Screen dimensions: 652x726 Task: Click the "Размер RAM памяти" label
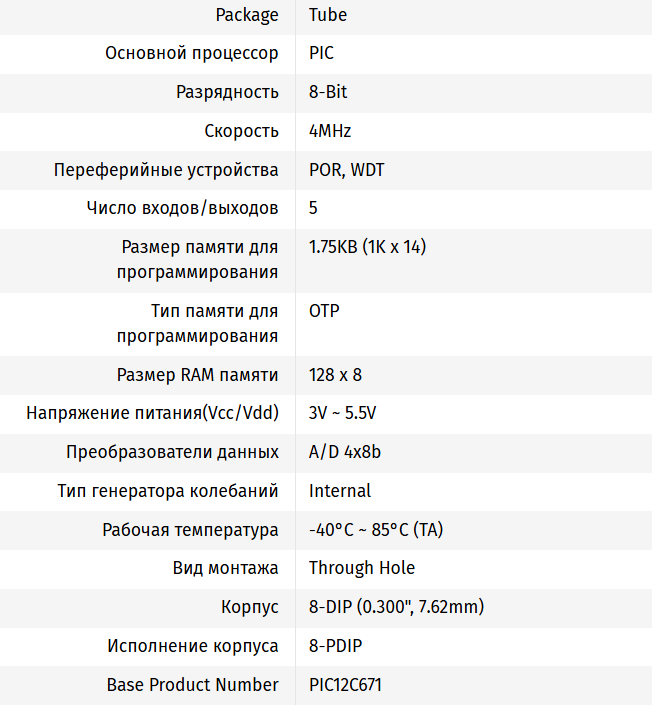click(198, 375)
